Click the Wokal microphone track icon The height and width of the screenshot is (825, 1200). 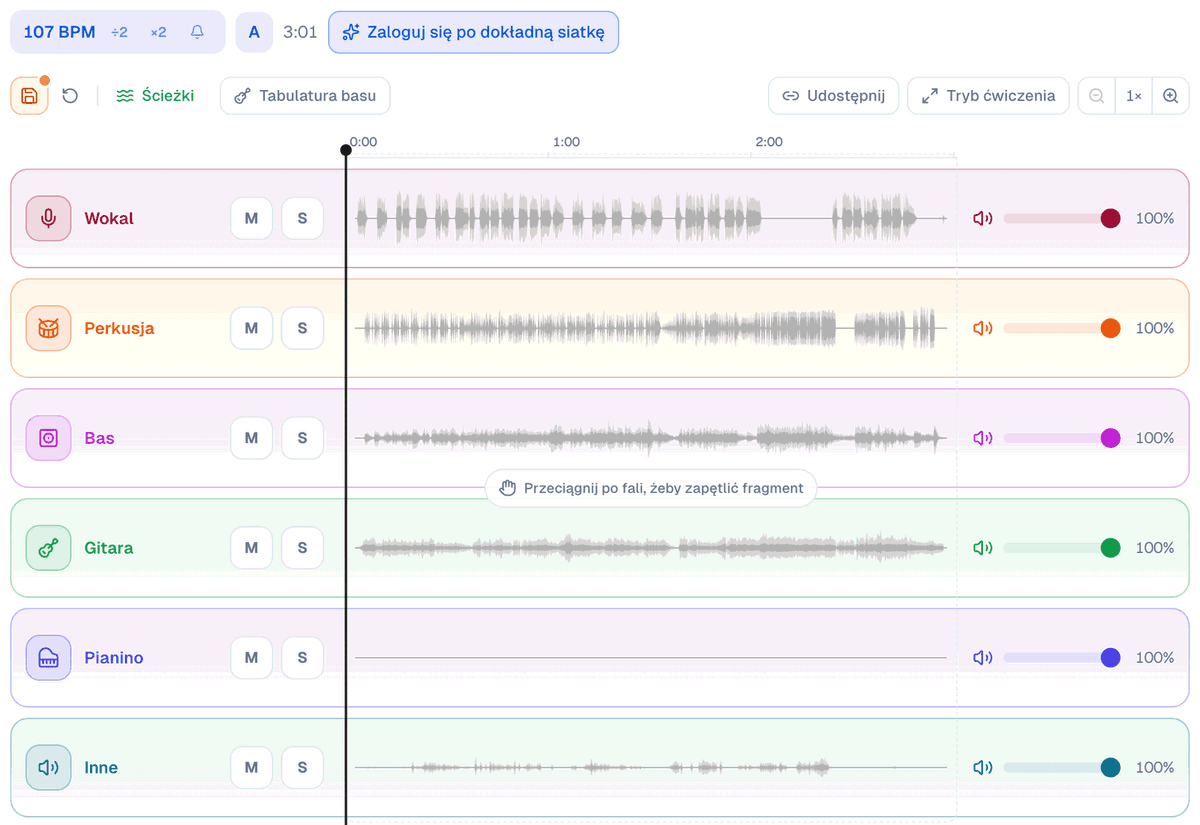point(48,218)
